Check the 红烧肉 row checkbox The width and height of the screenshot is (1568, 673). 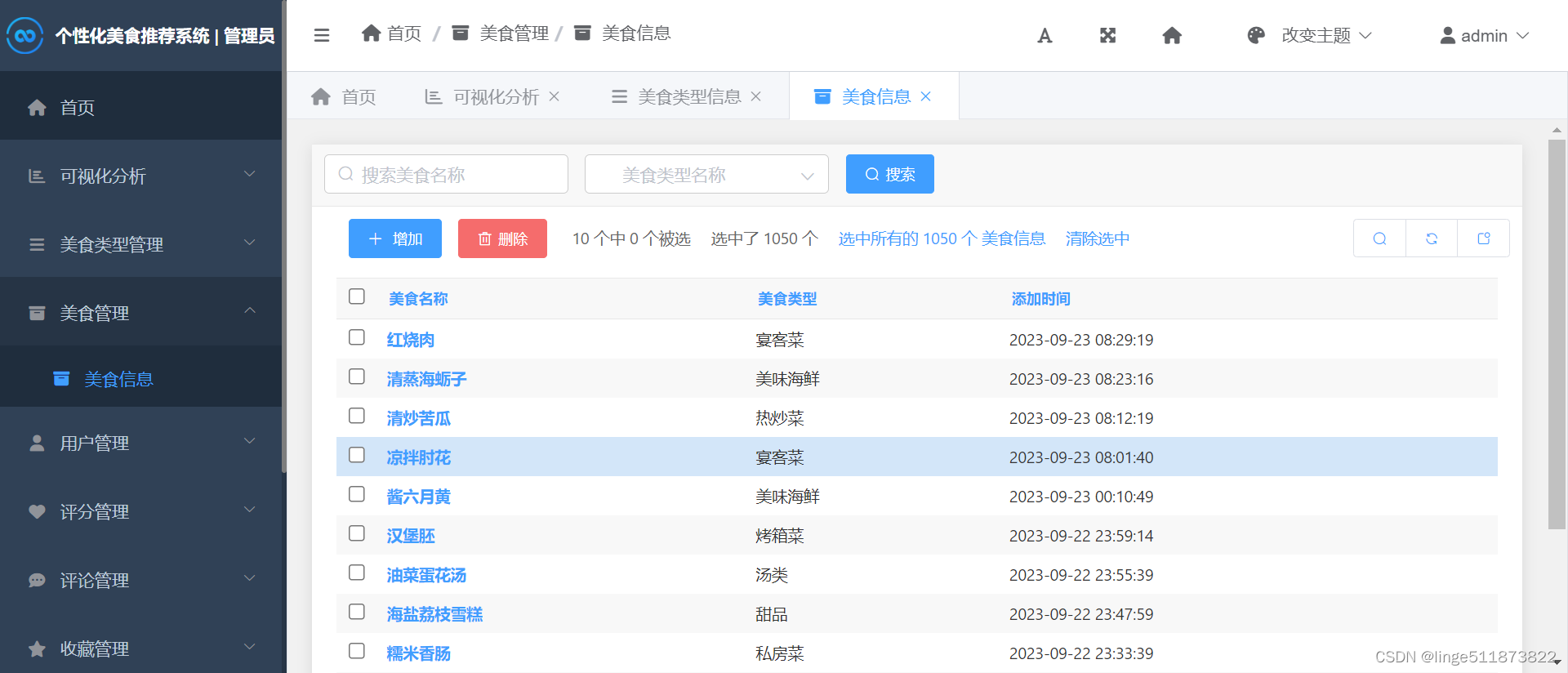(357, 337)
